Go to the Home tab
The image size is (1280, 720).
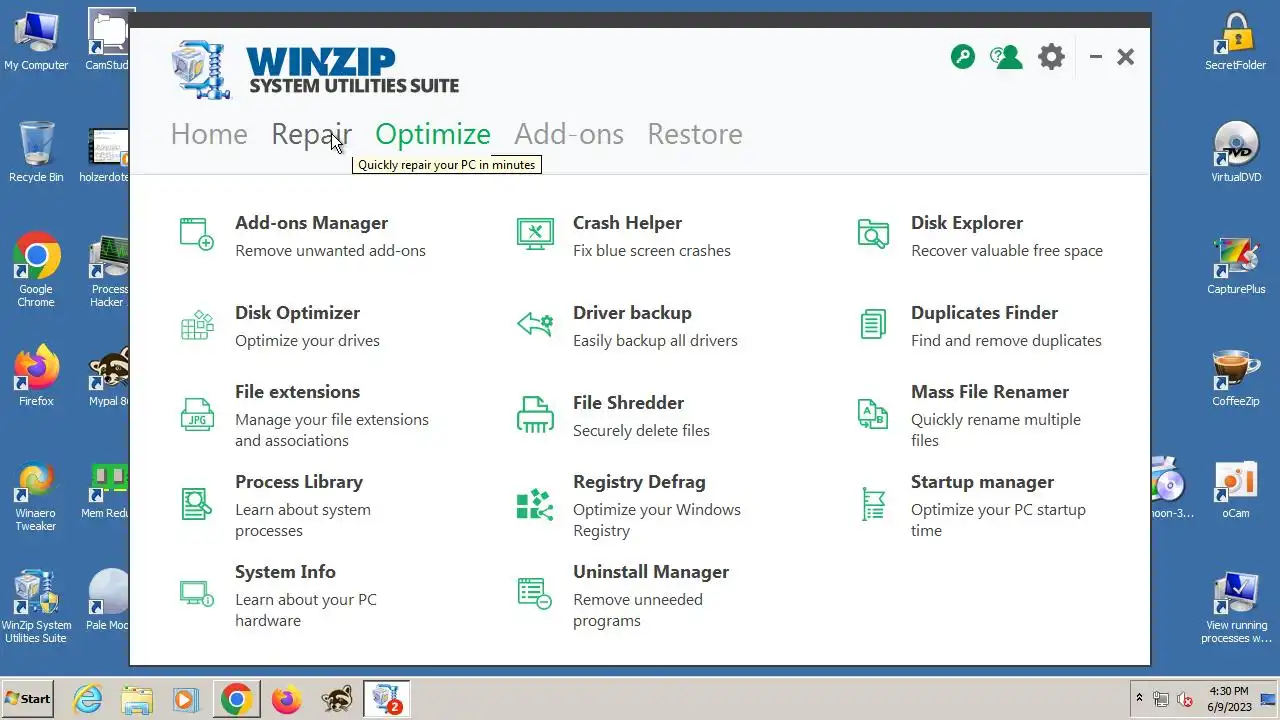(209, 134)
